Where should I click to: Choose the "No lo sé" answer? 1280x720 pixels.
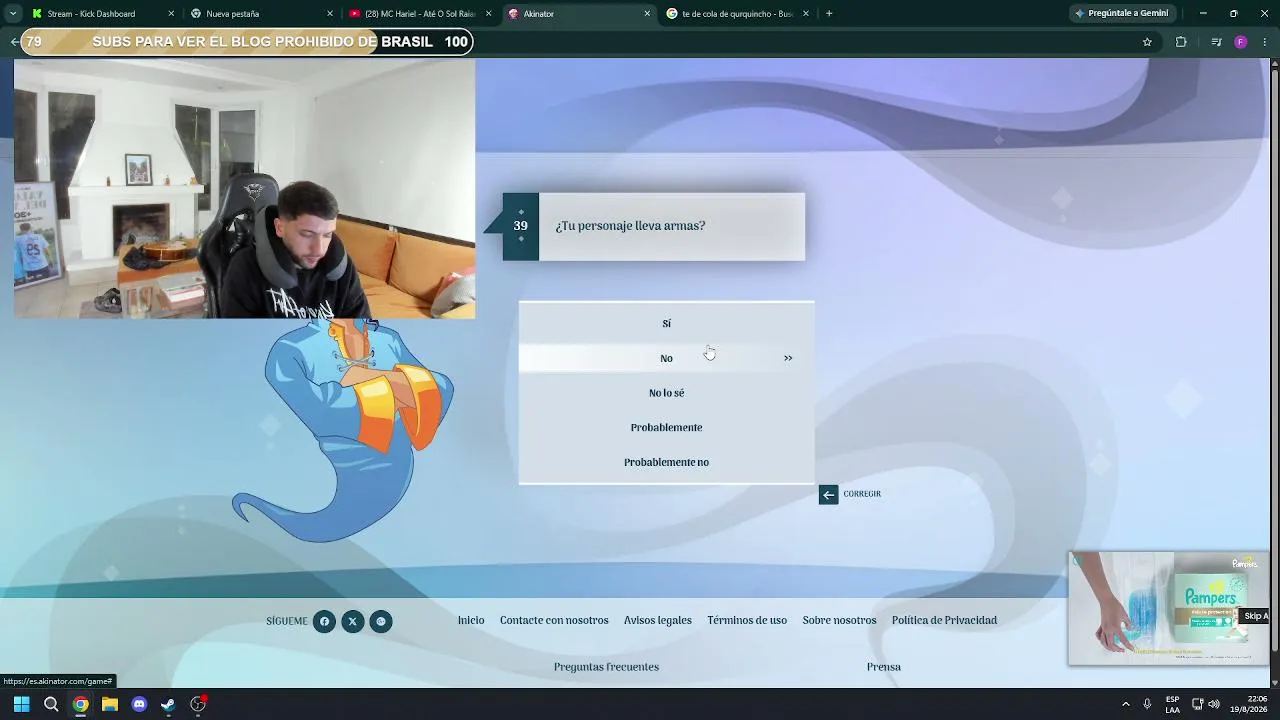[666, 393]
